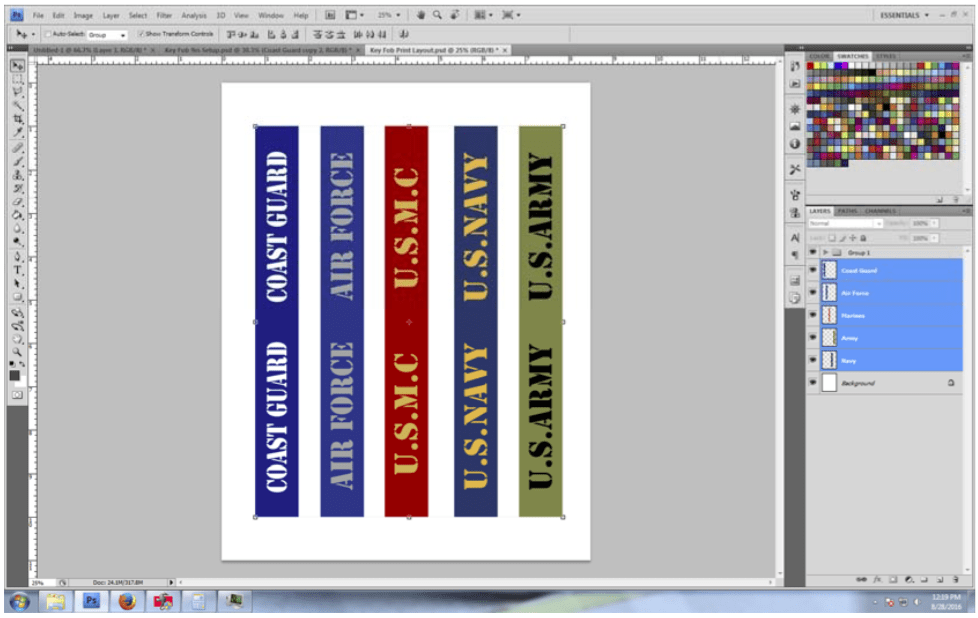Screen dimensions: 978x618
Task: Select the Move tool in the toolbox
Action: 17,65
